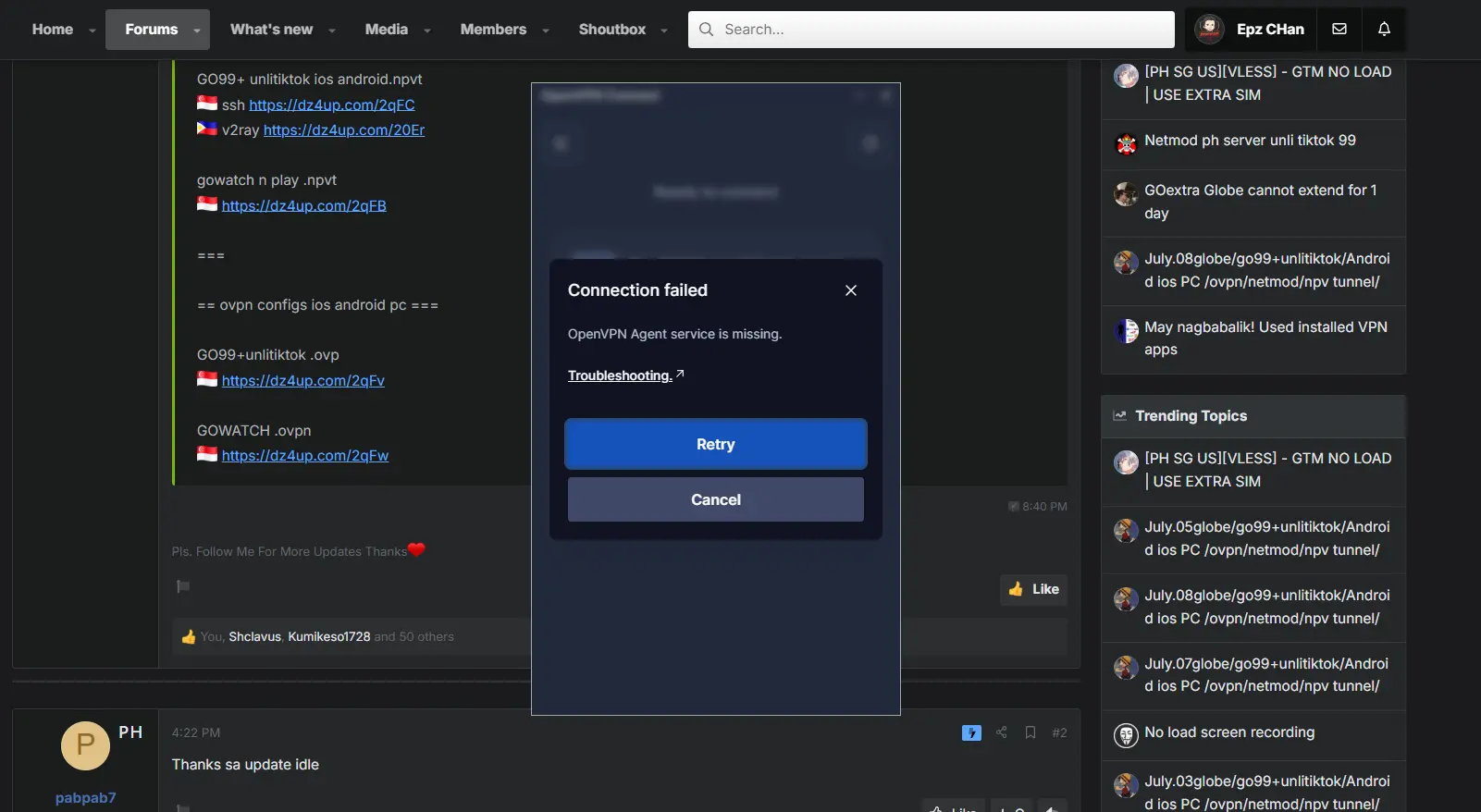
Task: Open the Forums tab
Action: point(152,30)
